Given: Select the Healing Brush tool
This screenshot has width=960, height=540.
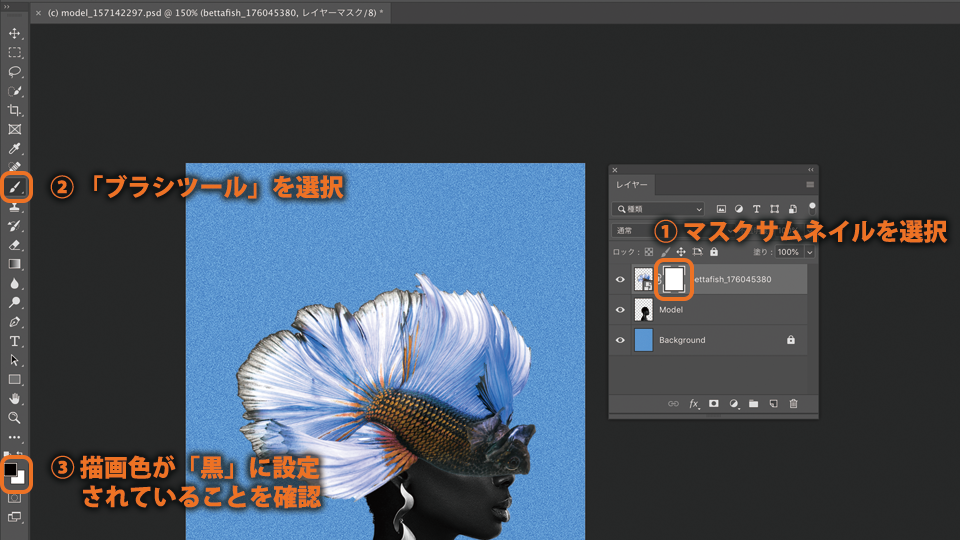Looking at the screenshot, I should [14, 167].
